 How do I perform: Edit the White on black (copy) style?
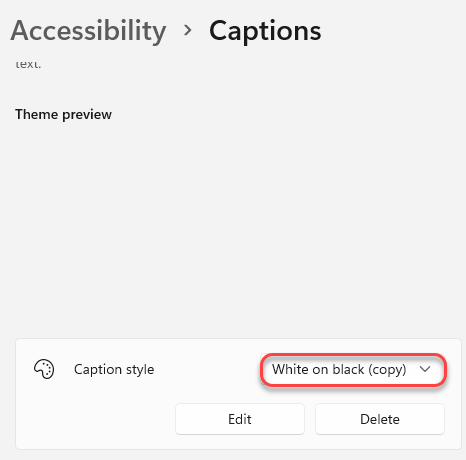pos(240,419)
